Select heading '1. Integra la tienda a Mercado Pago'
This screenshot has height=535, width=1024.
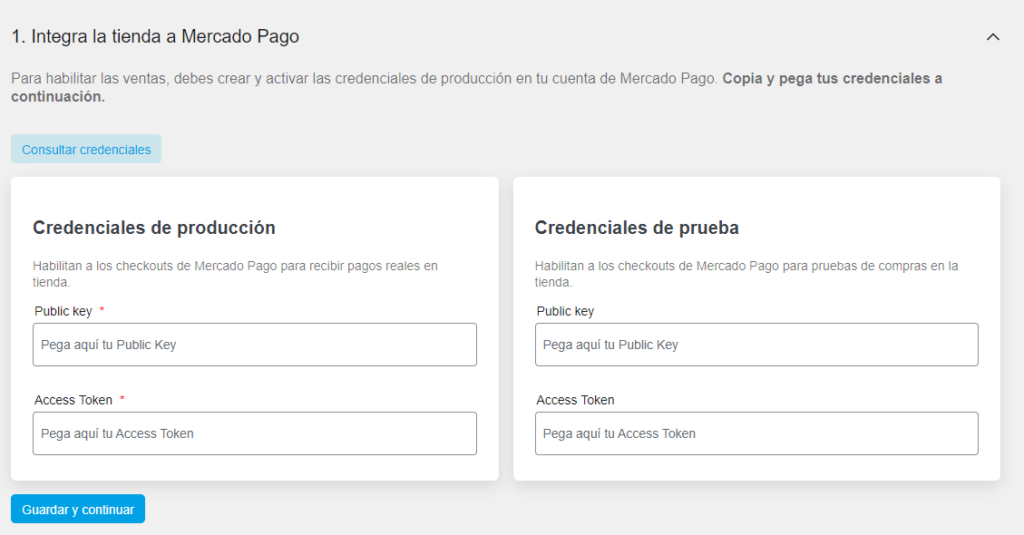(155, 37)
